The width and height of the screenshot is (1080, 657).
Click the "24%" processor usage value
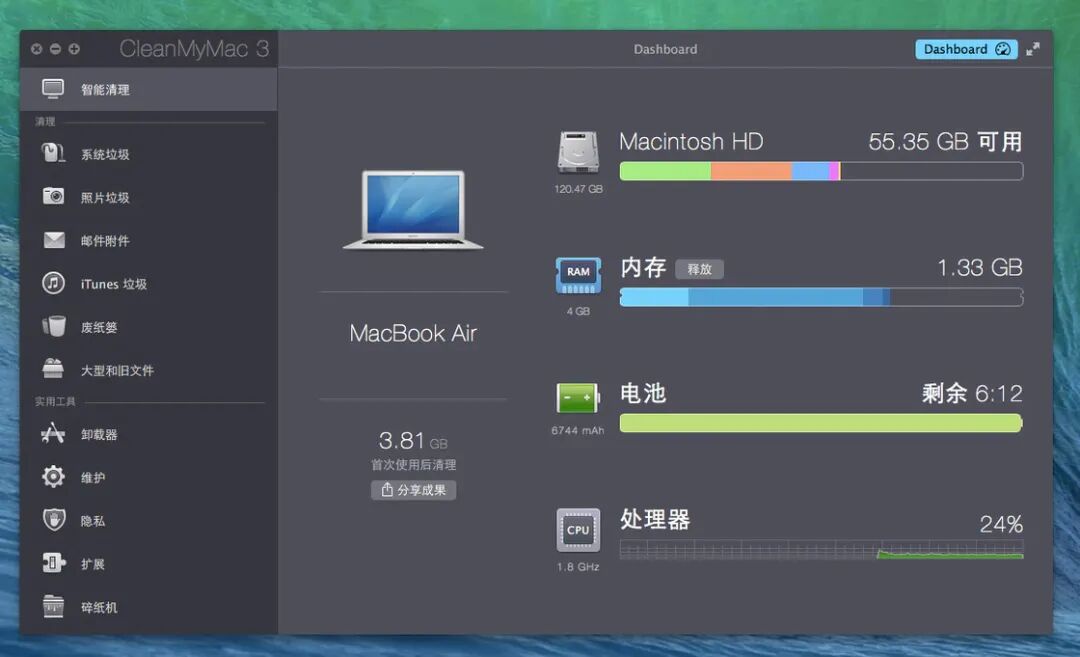point(1001,524)
